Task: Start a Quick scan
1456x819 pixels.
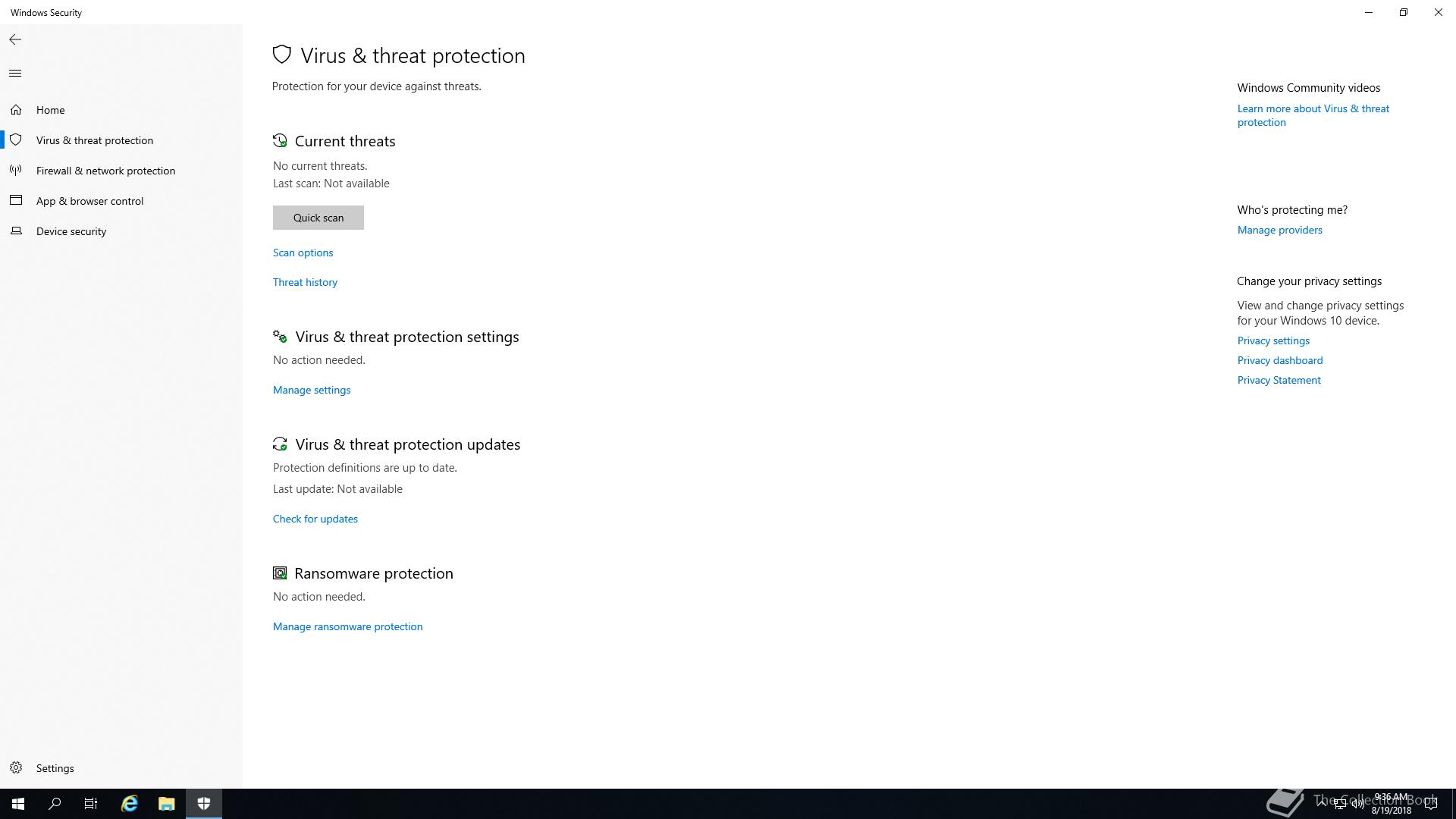Action: 318,218
